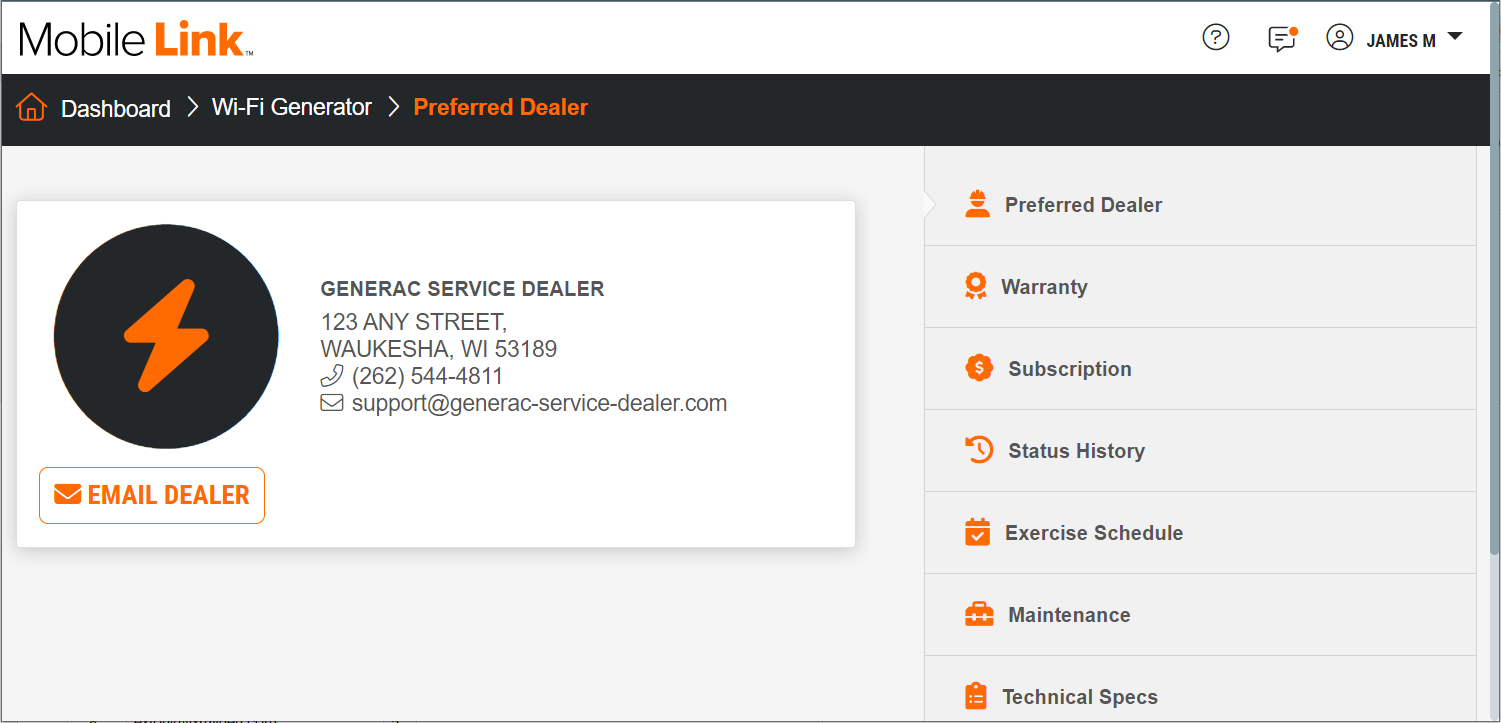The width and height of the screenshot is (1501, 723).
Task: Click the user profile avatar icon
Action: [1339, 38]
